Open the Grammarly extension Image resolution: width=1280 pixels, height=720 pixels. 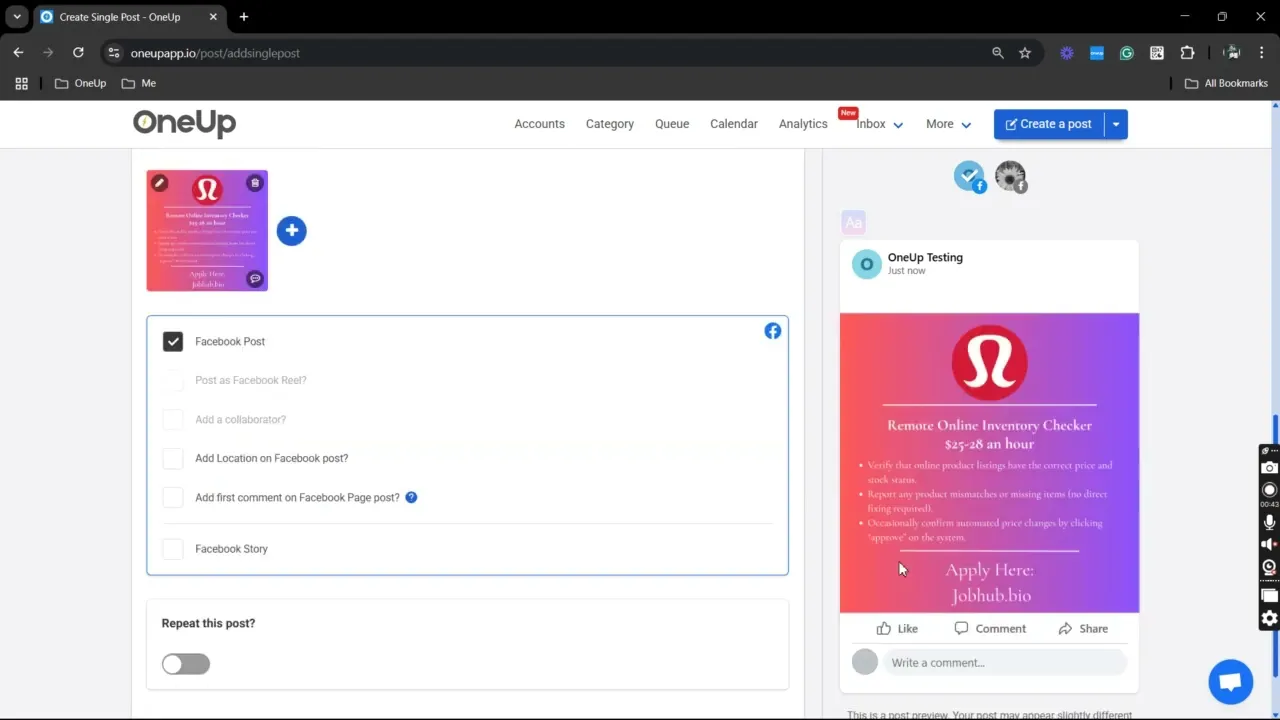point(1127,53)
